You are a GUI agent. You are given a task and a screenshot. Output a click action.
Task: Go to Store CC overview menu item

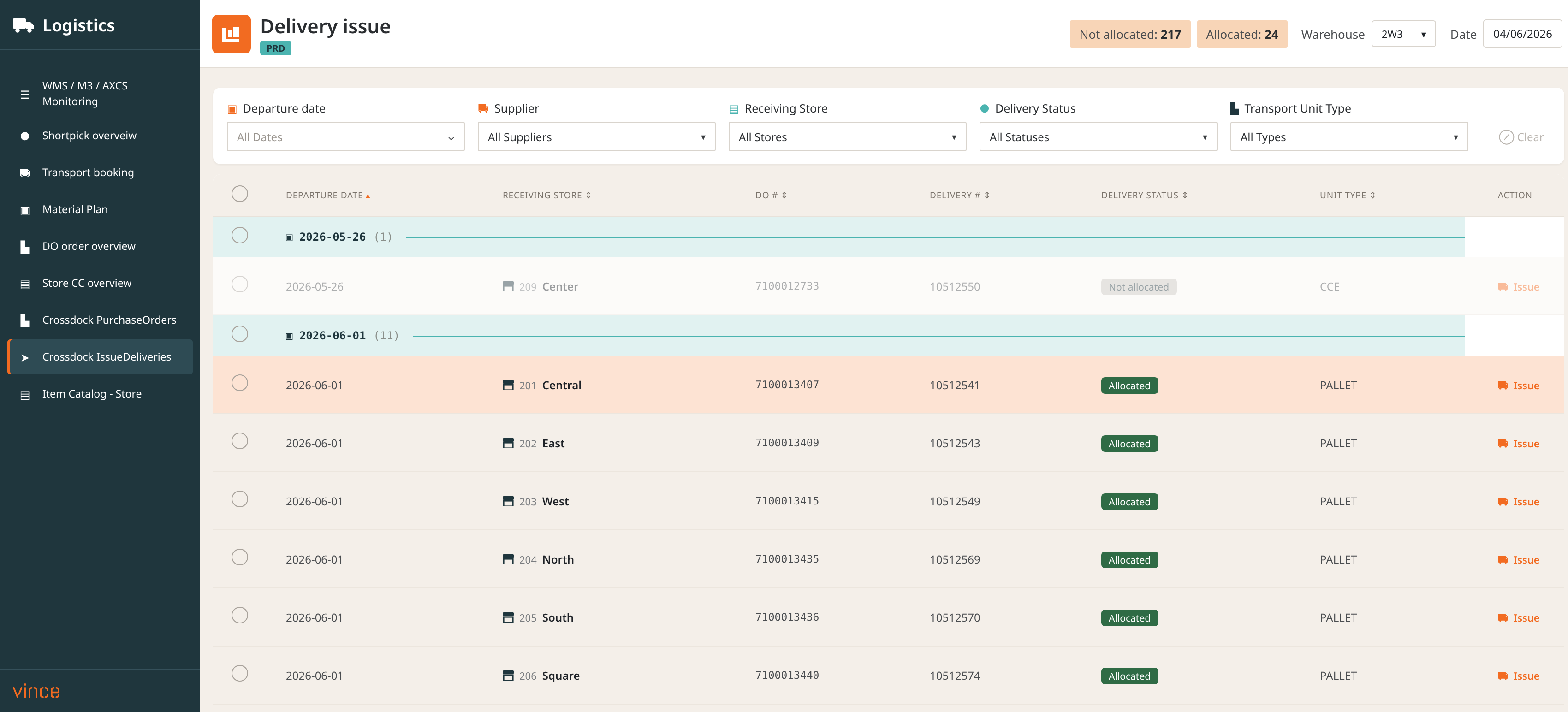100,284
